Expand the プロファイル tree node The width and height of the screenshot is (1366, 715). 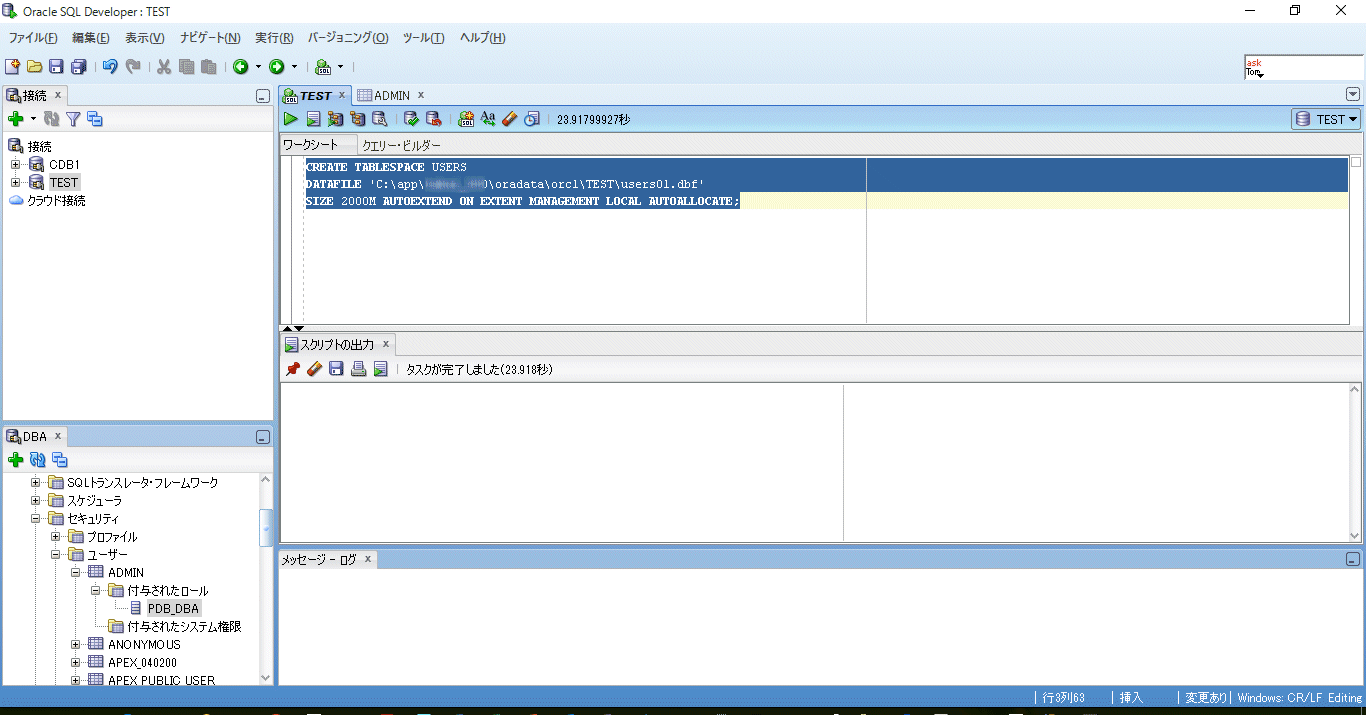pos(56,536)
